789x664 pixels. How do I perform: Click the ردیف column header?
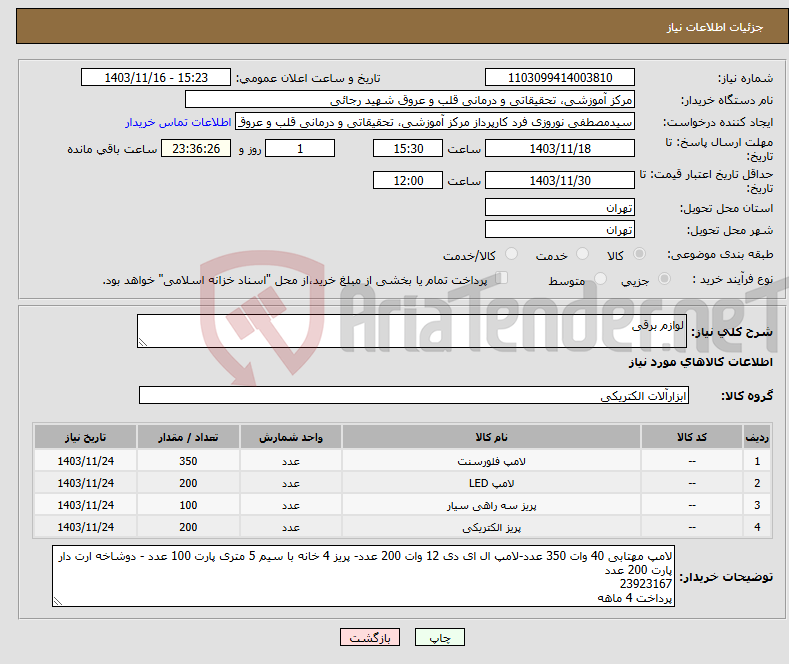point(757,437)
